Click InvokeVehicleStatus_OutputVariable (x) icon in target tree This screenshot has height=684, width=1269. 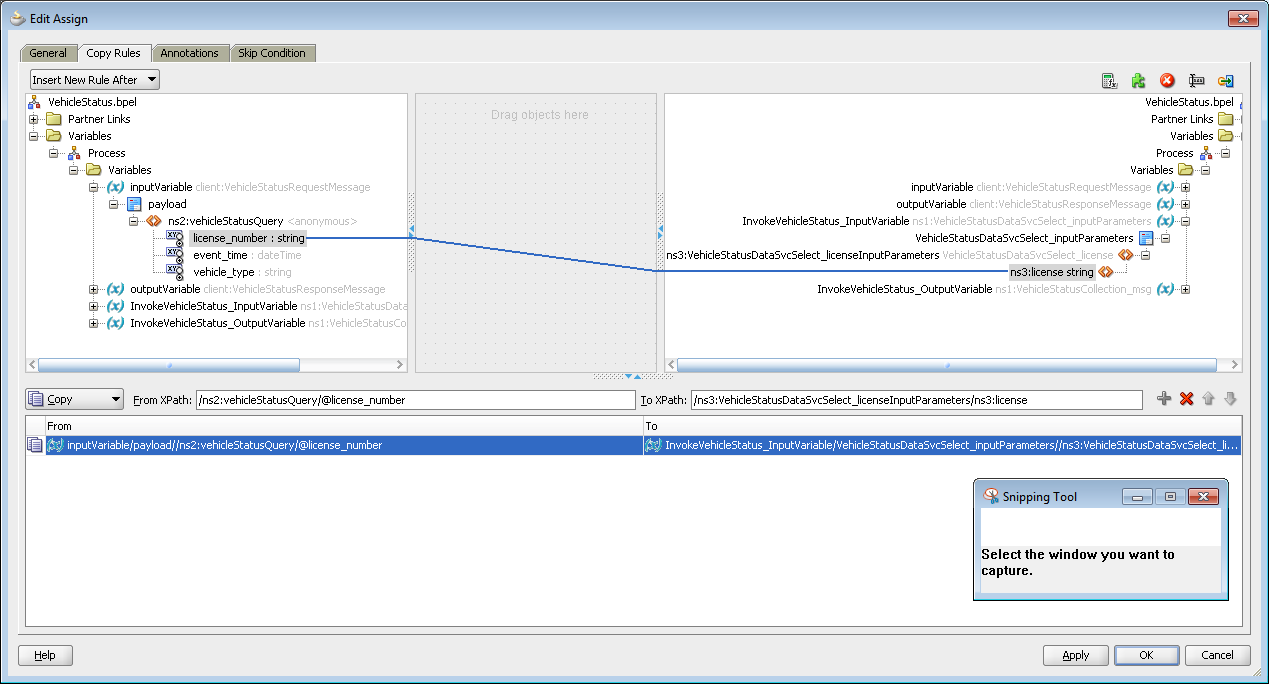point(1166,289)
